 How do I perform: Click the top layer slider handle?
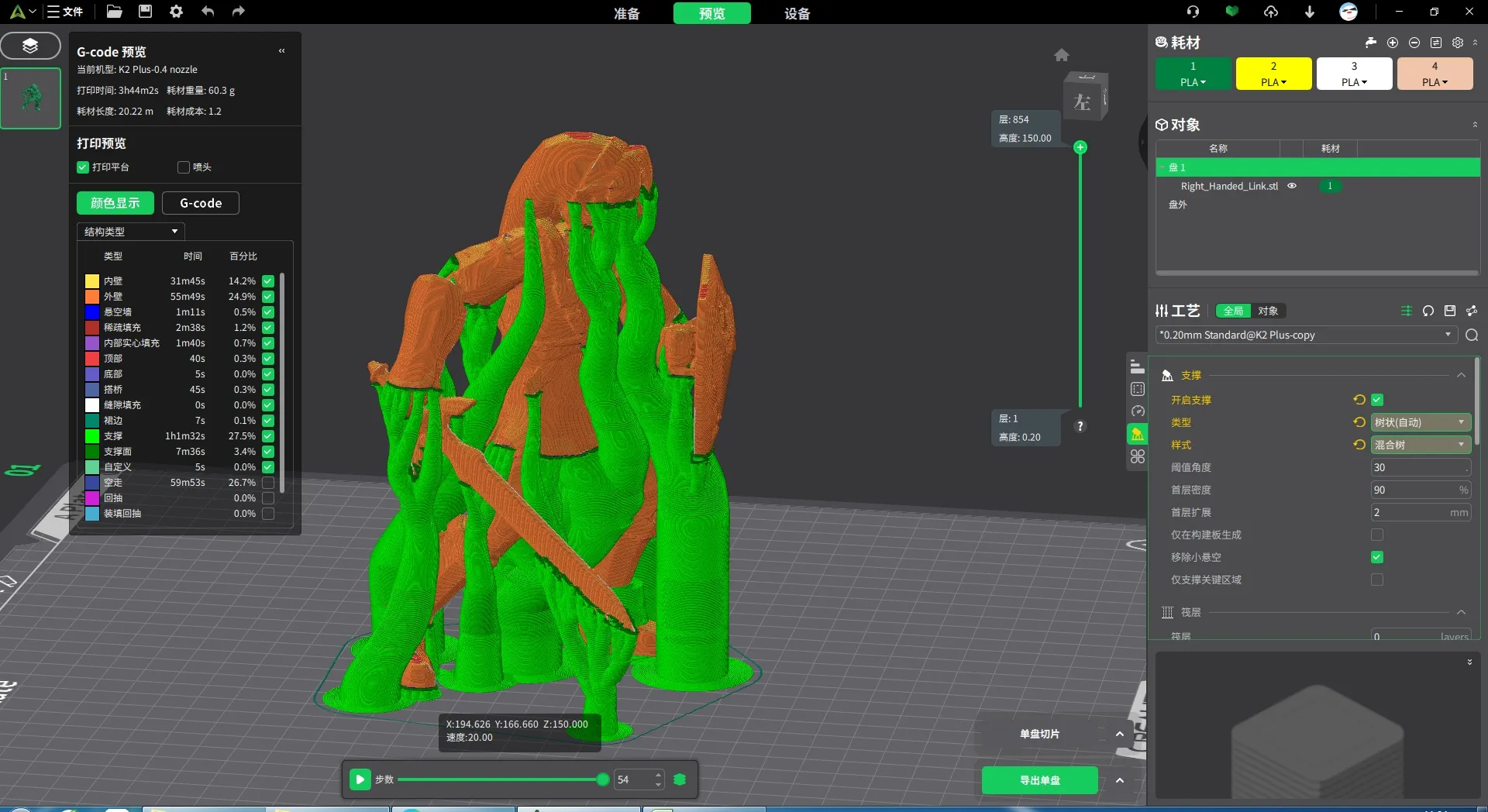(x=1080, y=147)
